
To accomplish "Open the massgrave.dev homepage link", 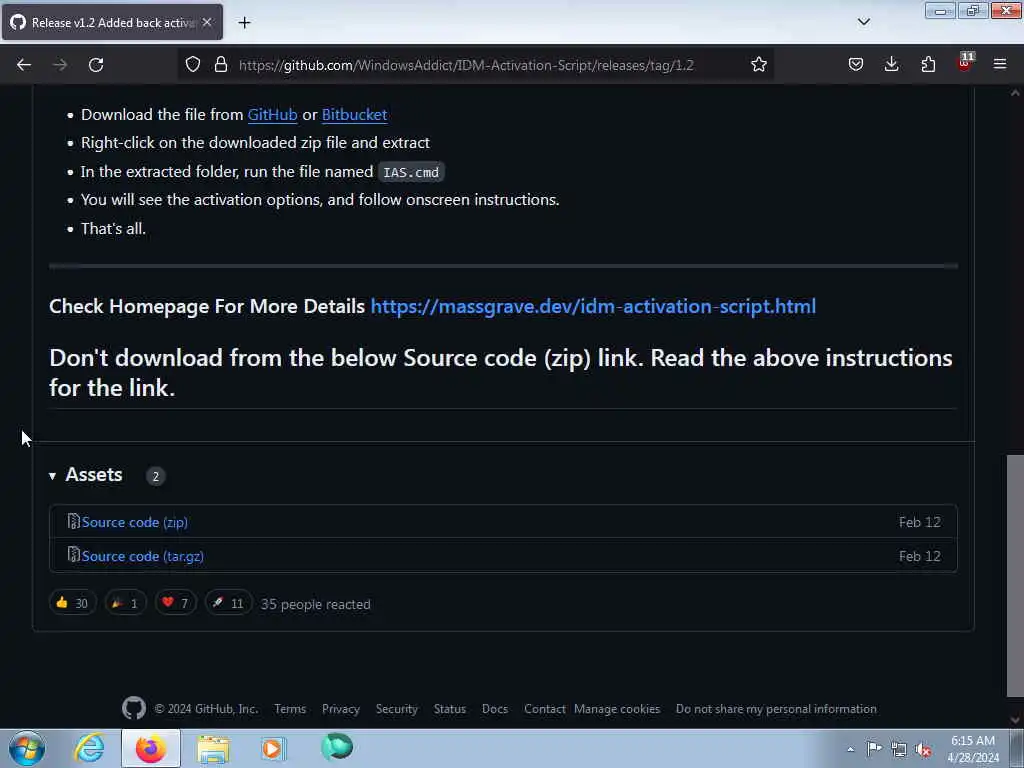I will [593, 306].
